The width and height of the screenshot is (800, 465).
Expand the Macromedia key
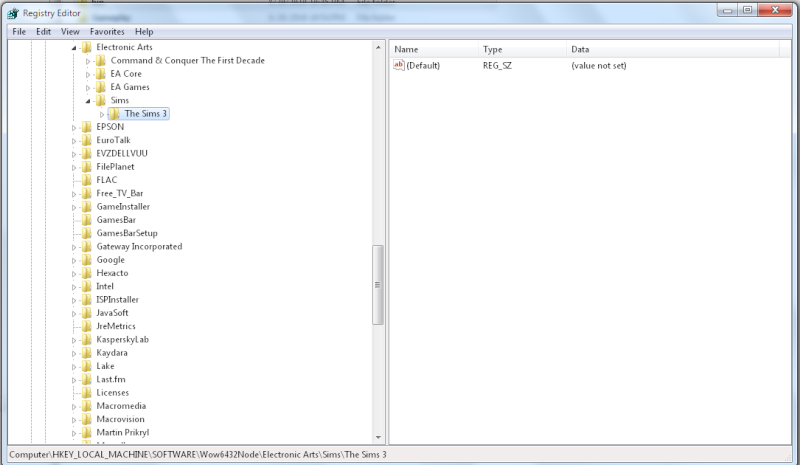pos(74,407)
